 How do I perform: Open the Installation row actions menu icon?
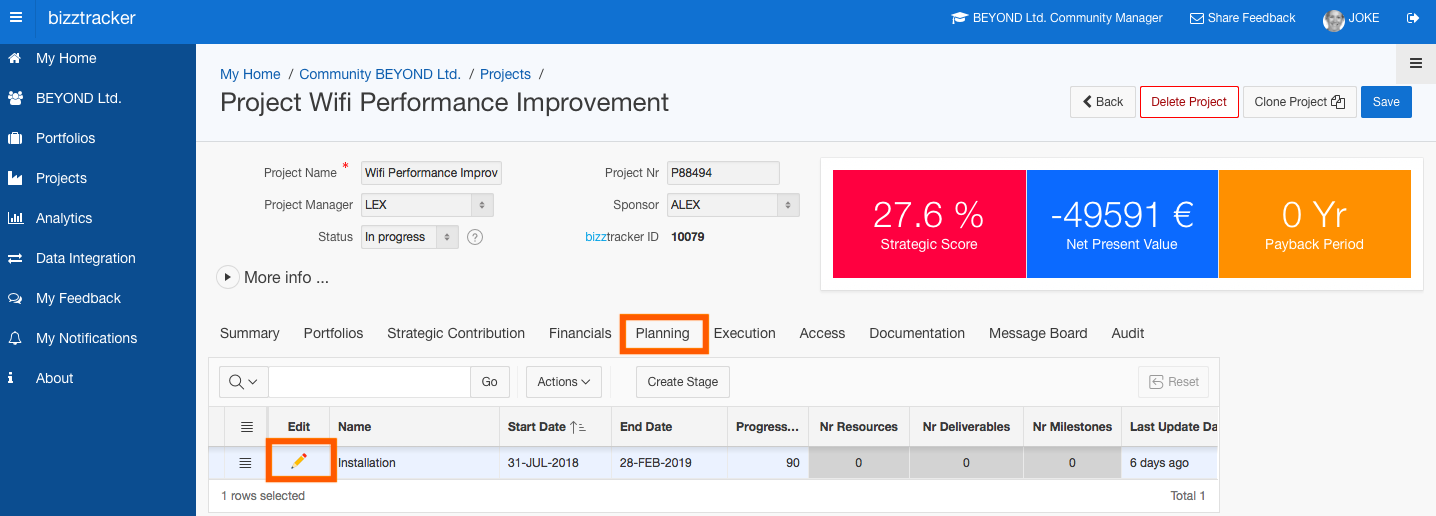[x=246, y=463]
